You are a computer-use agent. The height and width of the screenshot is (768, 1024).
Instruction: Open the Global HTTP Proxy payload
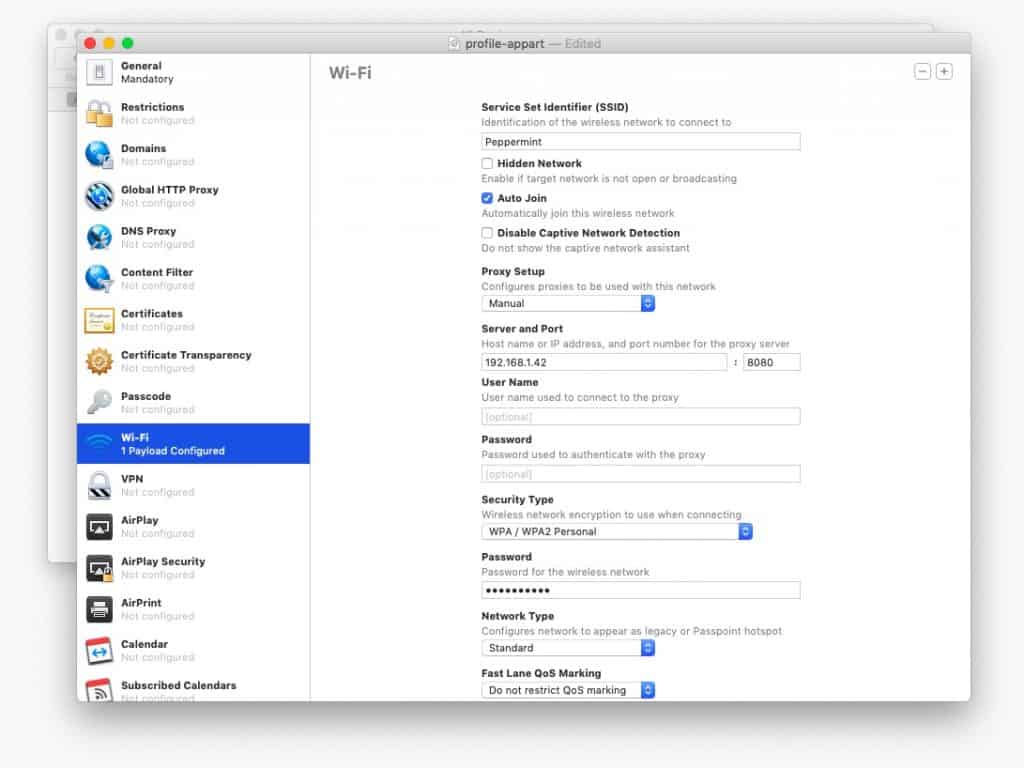click(98, 196)
